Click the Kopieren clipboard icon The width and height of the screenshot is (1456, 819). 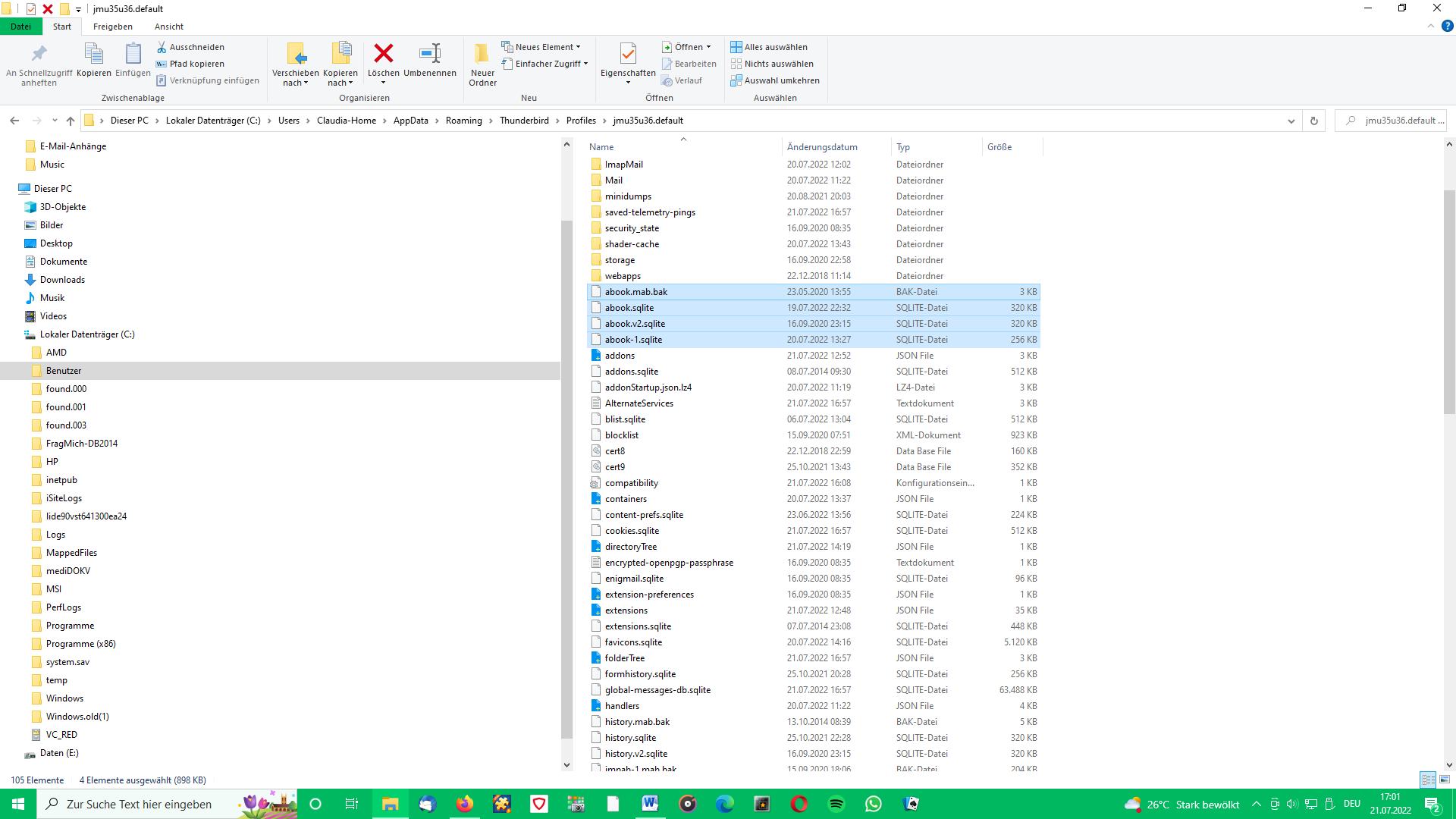point(93,55)
